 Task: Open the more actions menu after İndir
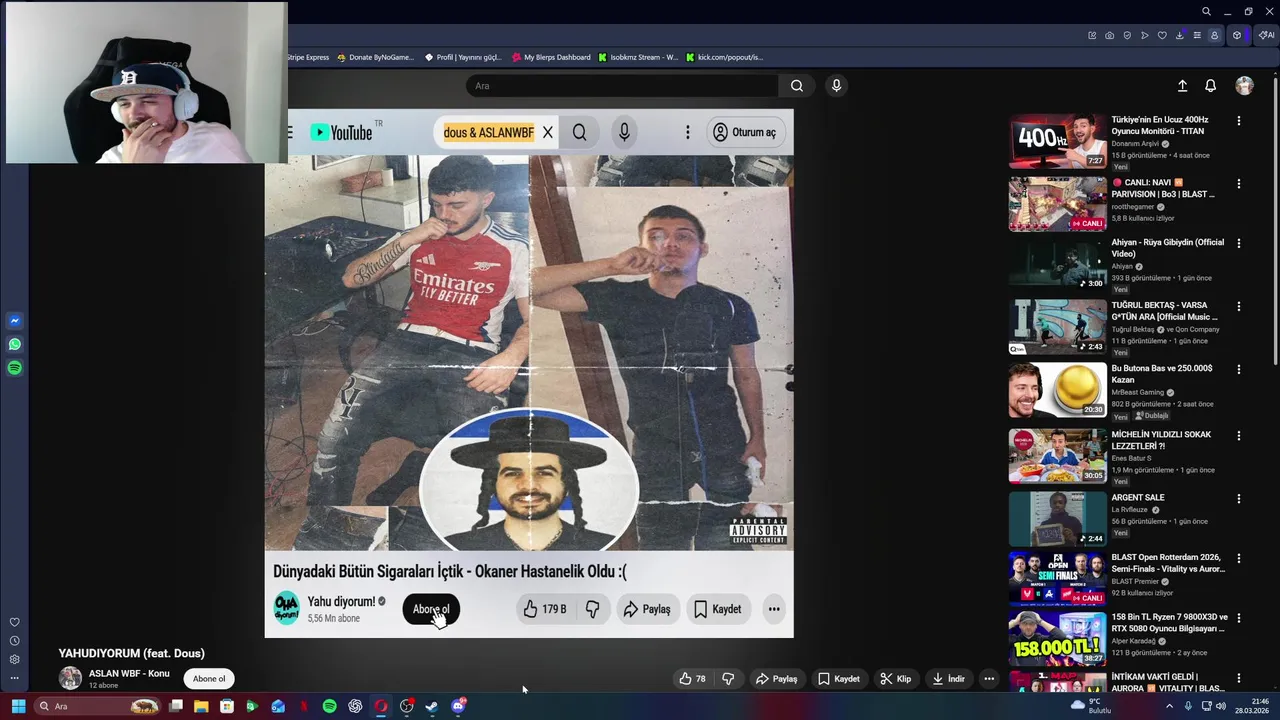(989, 679)
